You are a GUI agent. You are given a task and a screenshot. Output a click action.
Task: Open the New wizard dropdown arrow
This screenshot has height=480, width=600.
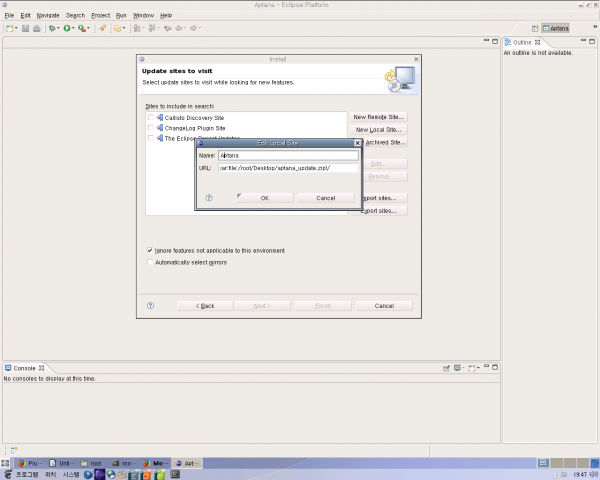(x=16, y=28)
